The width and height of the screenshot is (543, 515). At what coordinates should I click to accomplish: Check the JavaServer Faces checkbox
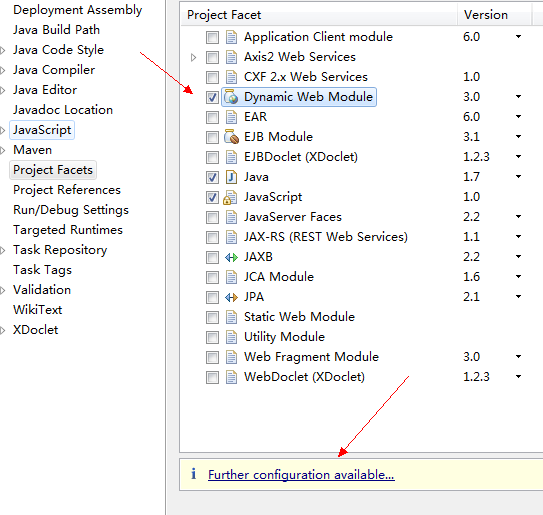click(212, 217)
